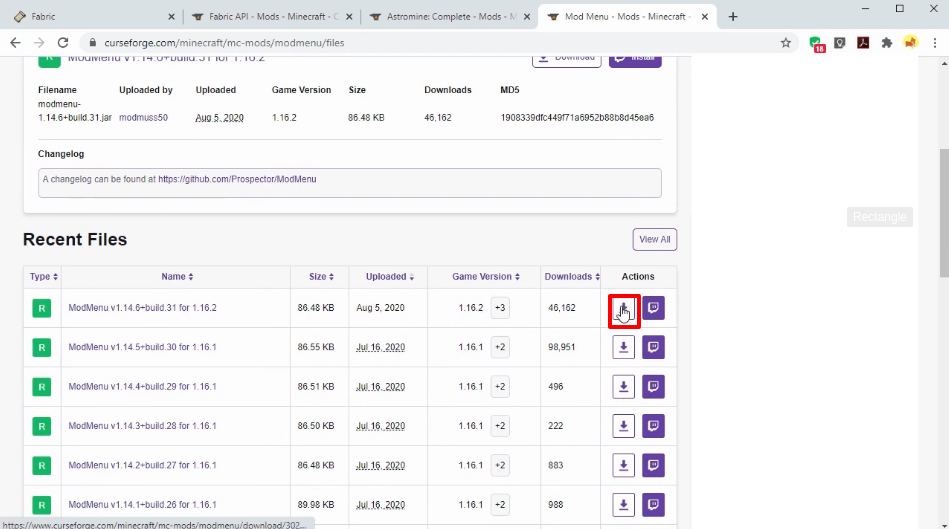The height and width of the screenshot is (529, 949).
Task: Sort files by Type column
Action: tap(44, 277)
